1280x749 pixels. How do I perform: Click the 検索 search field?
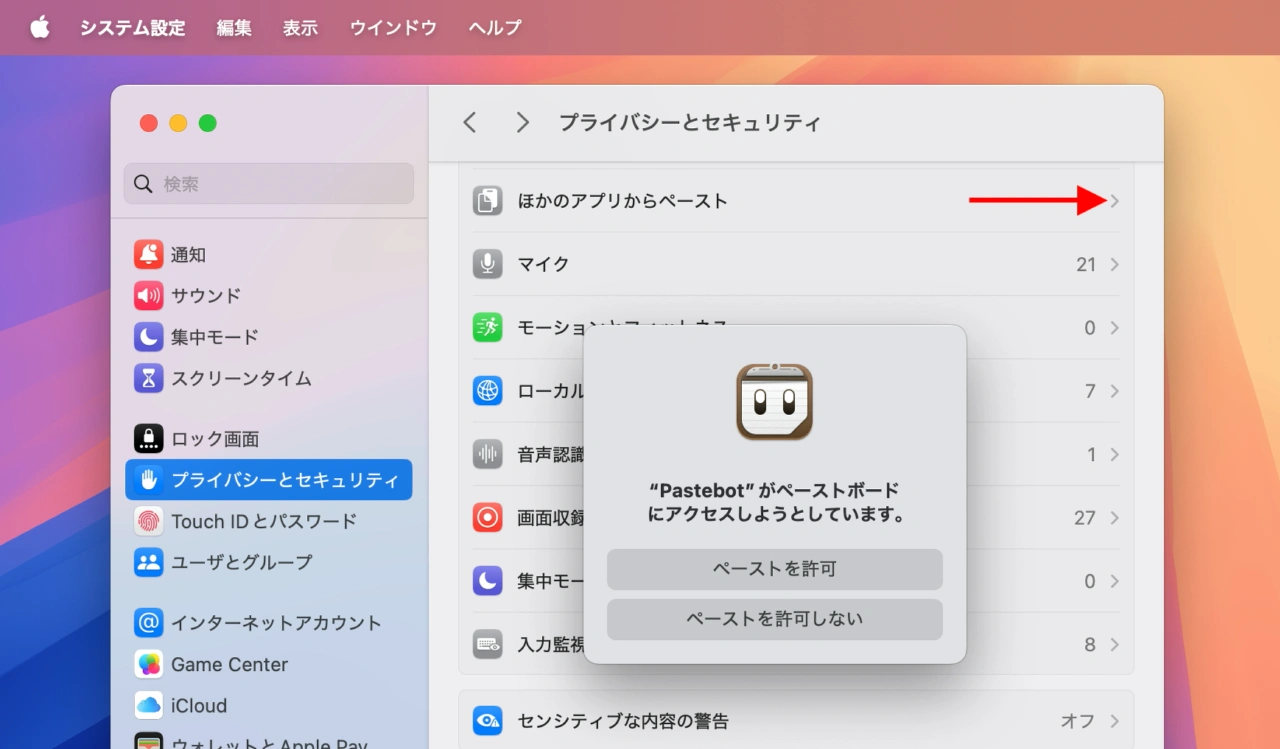[x=280, y=184]
